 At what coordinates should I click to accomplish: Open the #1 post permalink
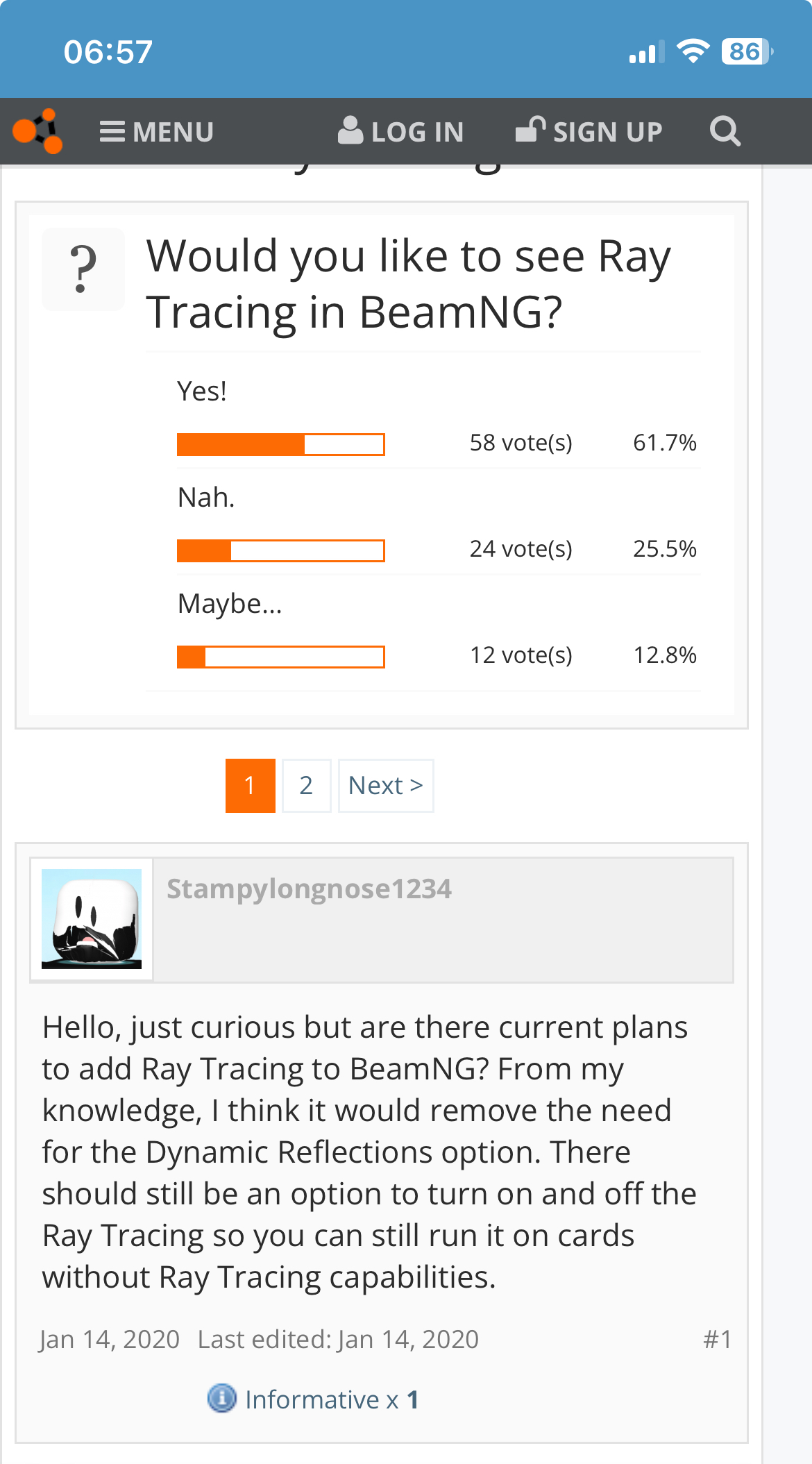pyautogui.click(x=718, y=1339)
